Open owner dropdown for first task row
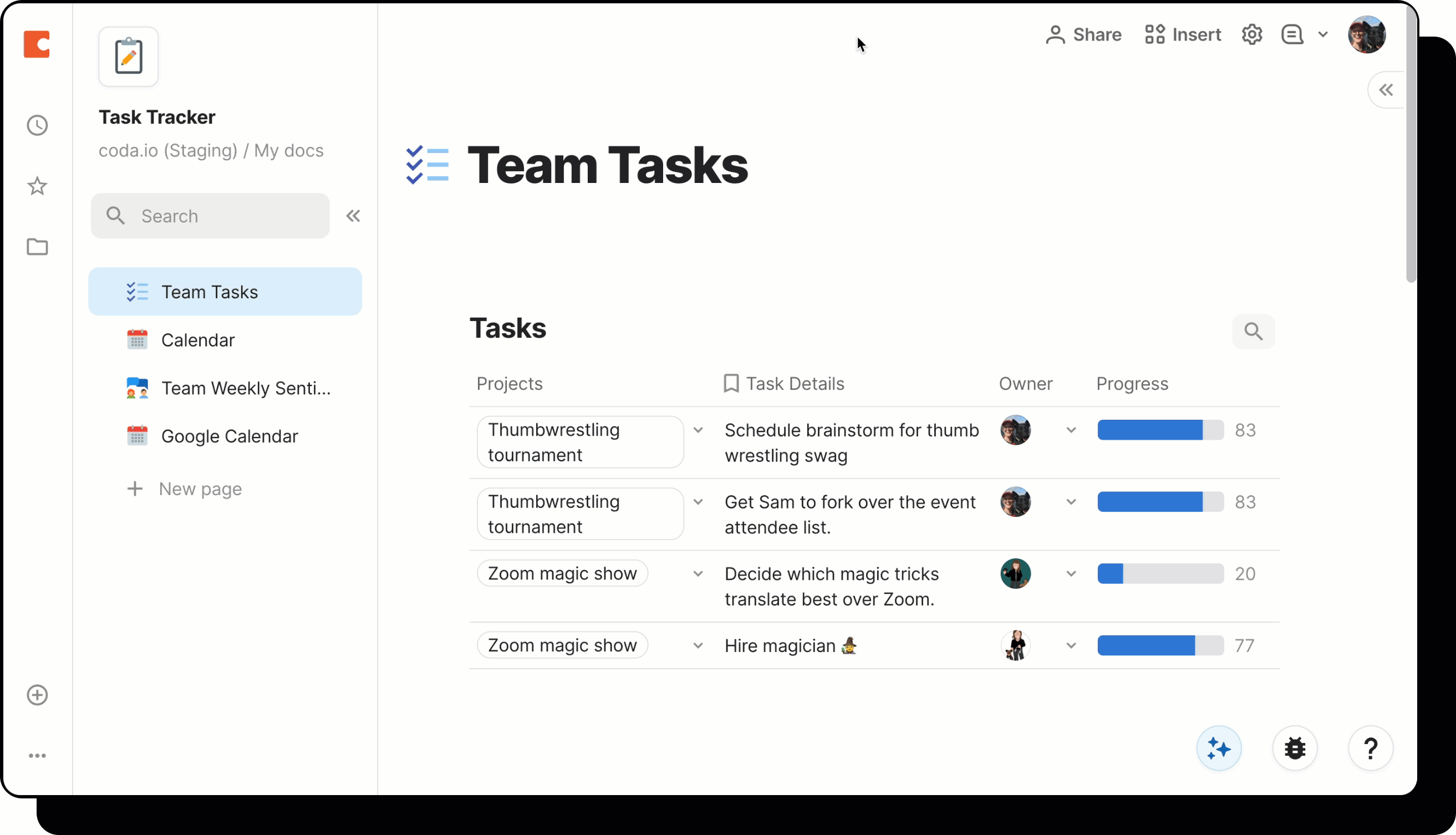The image size is (1456, 835). tap(1071, 430)
